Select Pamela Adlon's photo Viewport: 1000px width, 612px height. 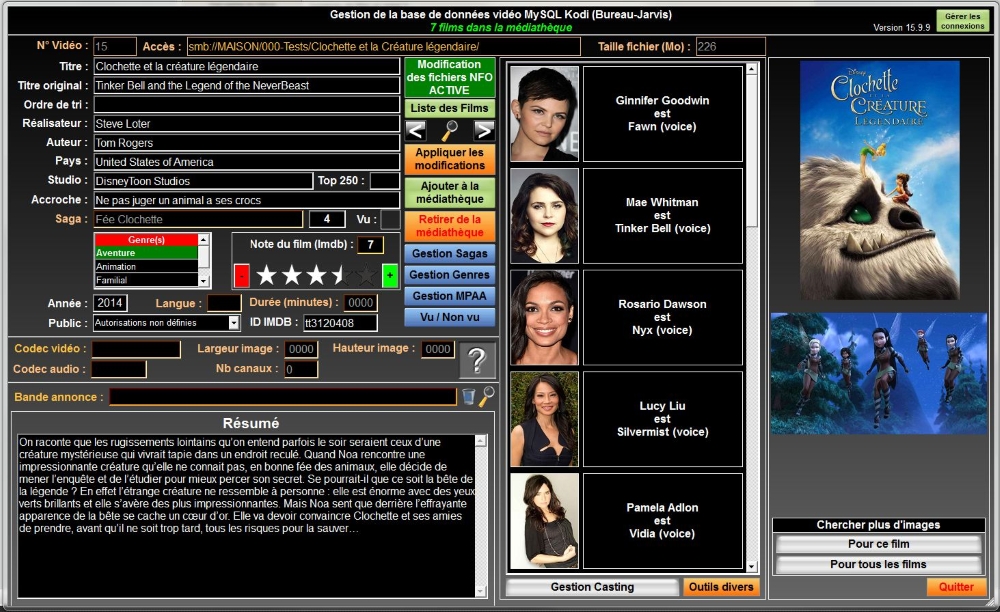544,521
